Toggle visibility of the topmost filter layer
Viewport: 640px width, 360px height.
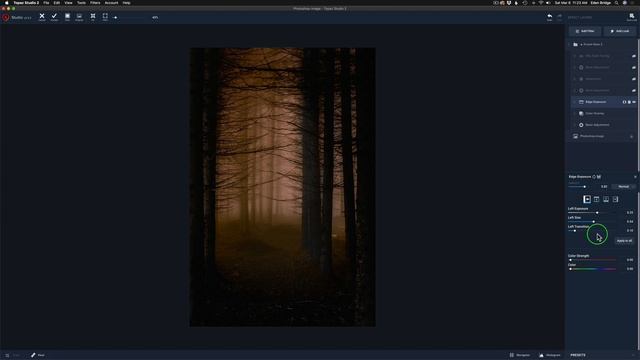click(634, 56)
